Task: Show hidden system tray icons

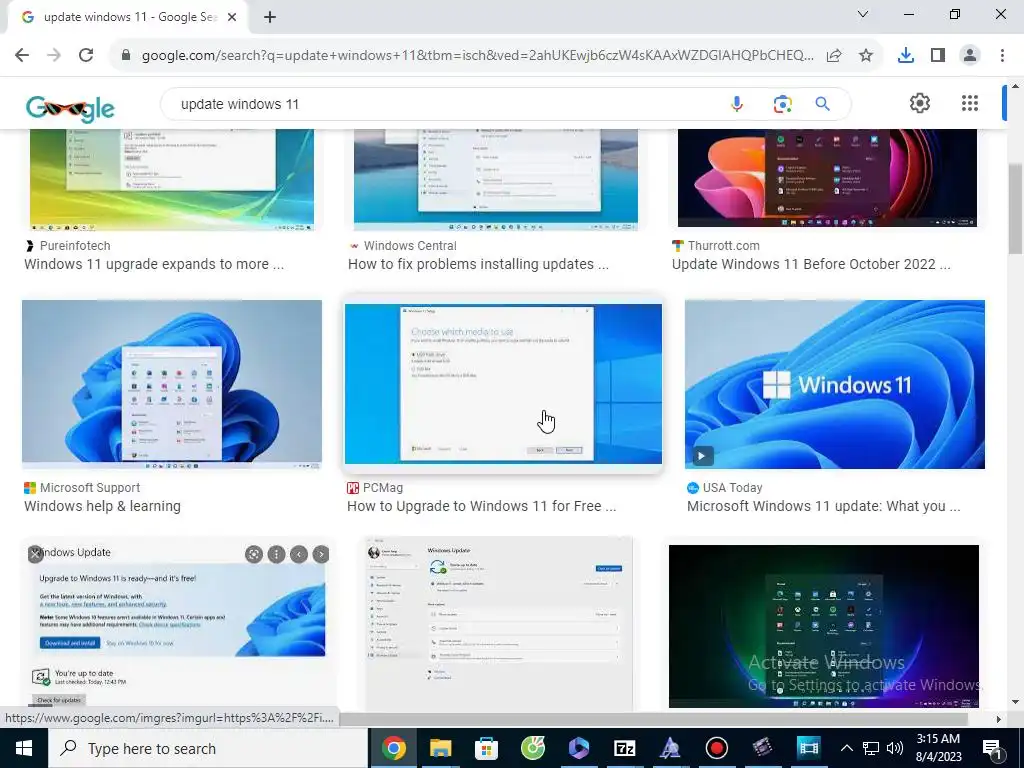Action: [x=846, y=748]
